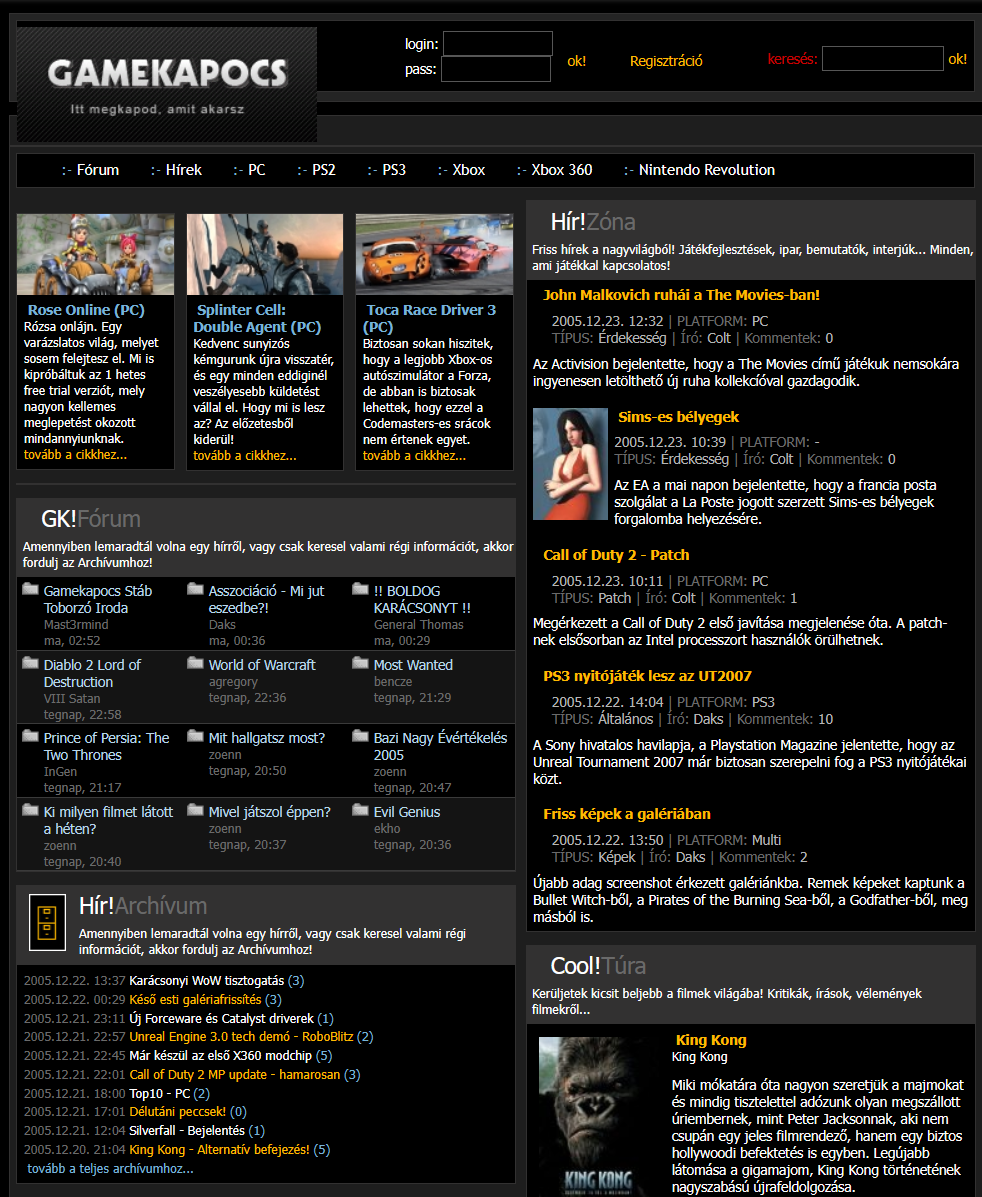Viewport: 982px width, 1197px height.
Task: Open the Splinter Cell Double Agent thumbnail
Action: [265, 254]
